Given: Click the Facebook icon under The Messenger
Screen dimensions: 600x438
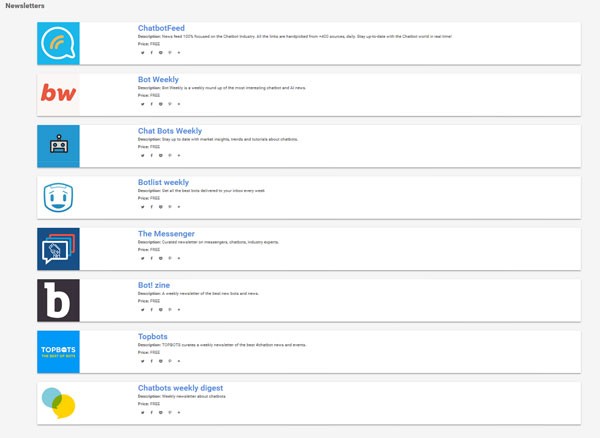Looking at the screenshot, I should click(x=152, y=258).
